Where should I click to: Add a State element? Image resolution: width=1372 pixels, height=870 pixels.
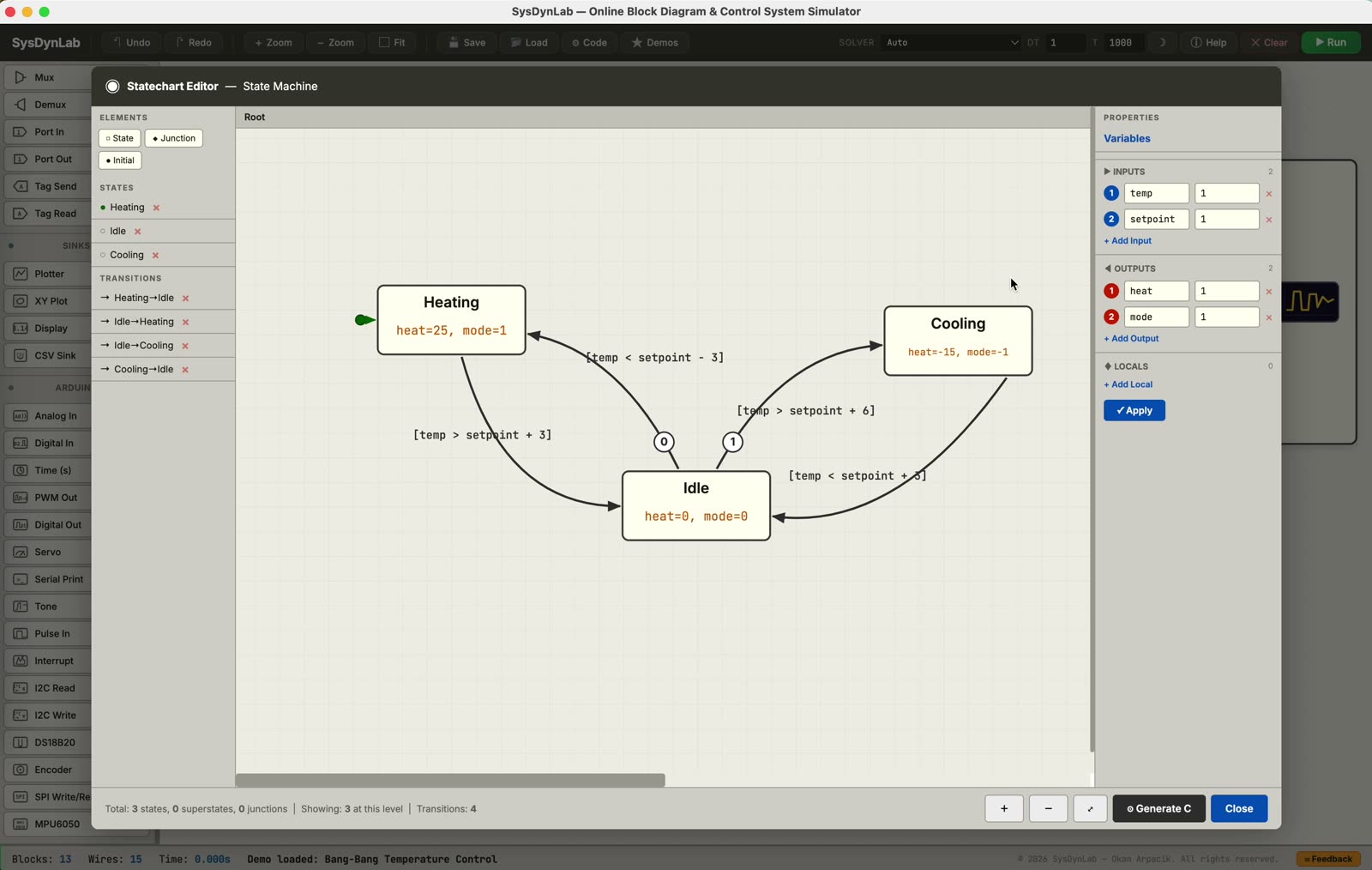(x=120, y=138)
